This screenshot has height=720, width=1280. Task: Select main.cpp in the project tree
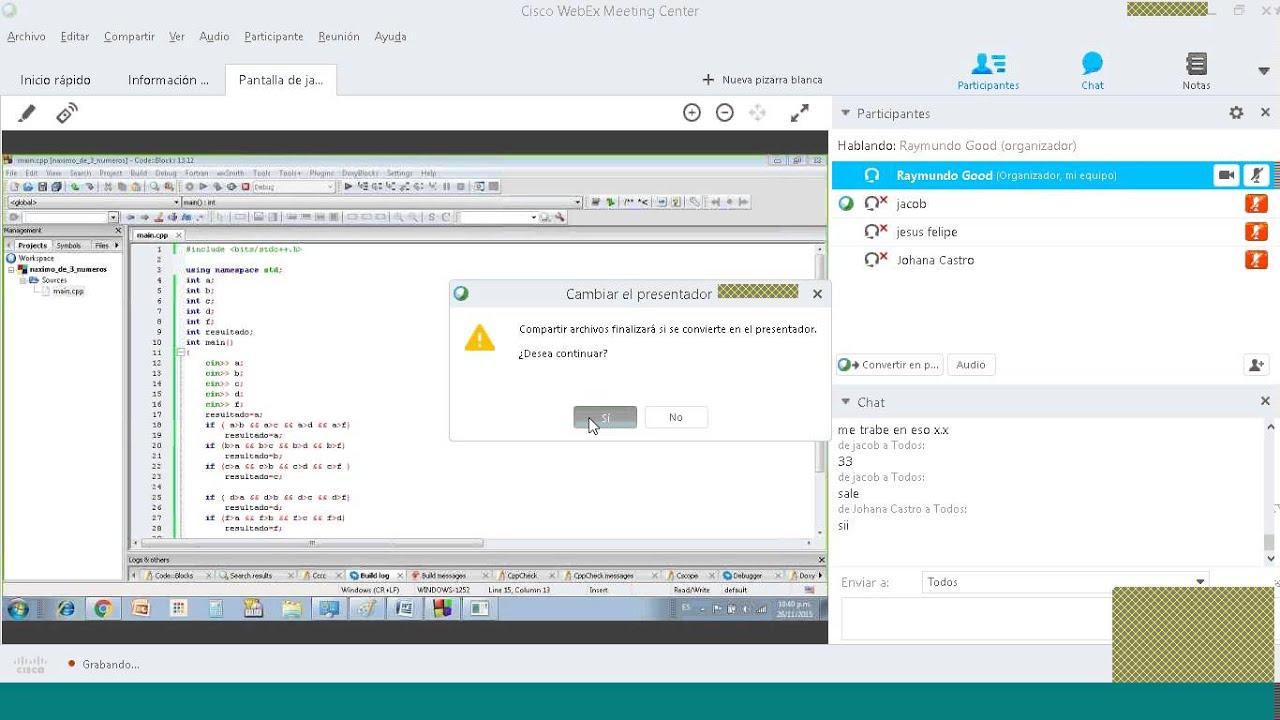68,291
